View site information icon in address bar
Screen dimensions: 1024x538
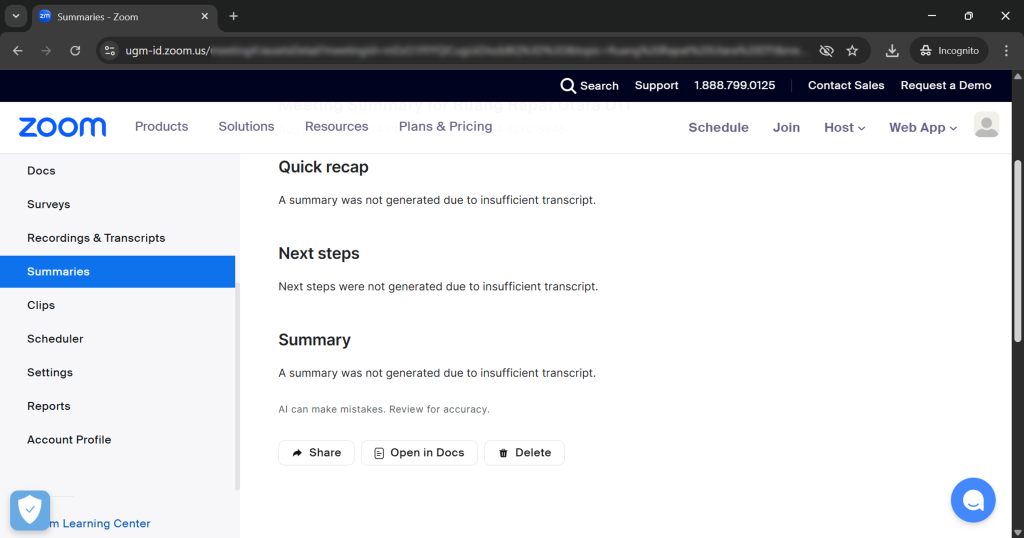click(111, 51)
